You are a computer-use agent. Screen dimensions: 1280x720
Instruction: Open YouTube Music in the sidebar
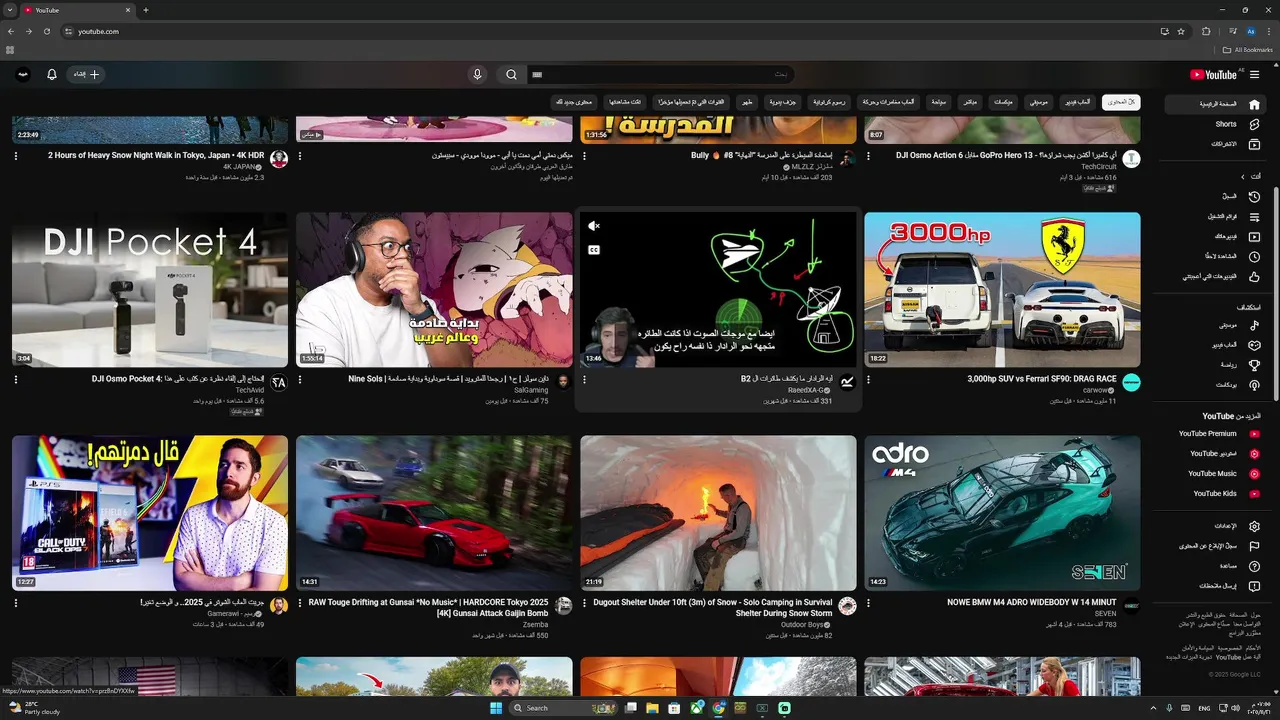[x=1217, y=474]
